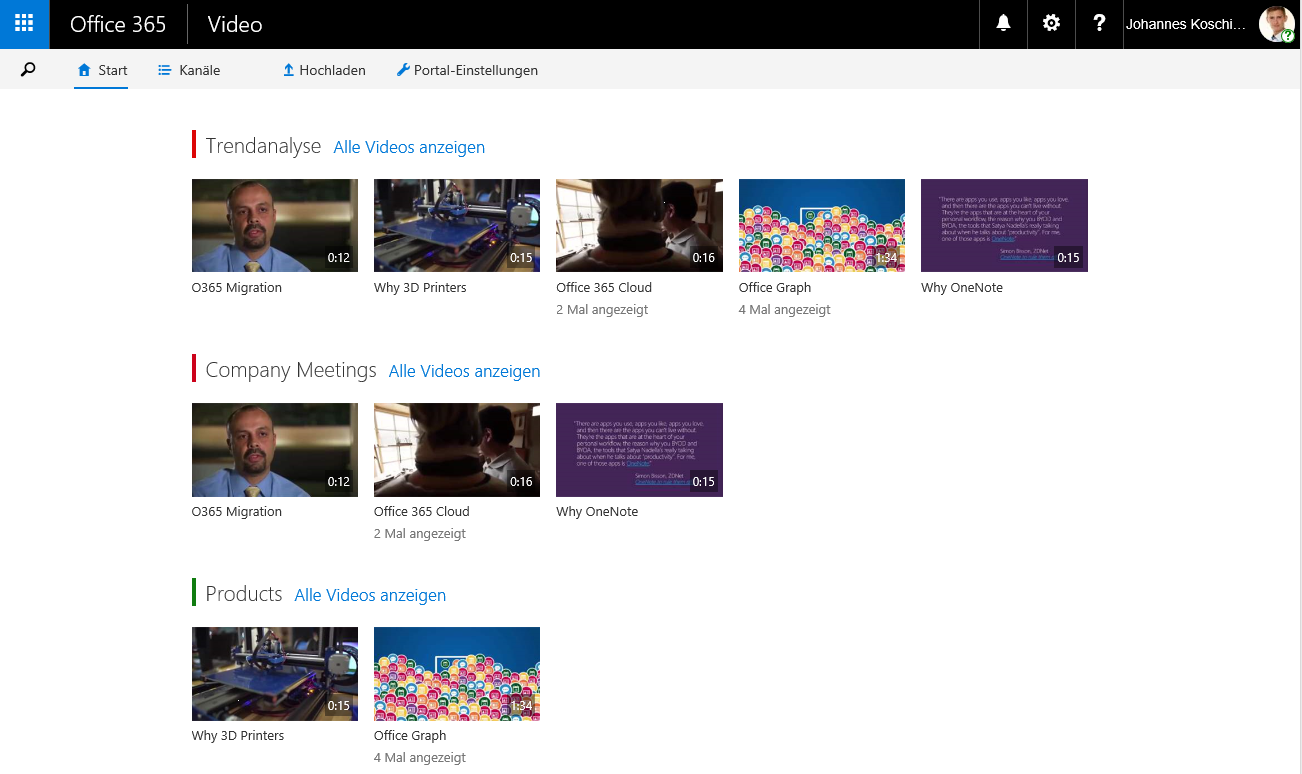Click the help question mark icon
This screenshot has width=1302, height=774.
click(x=1099, y=24)
